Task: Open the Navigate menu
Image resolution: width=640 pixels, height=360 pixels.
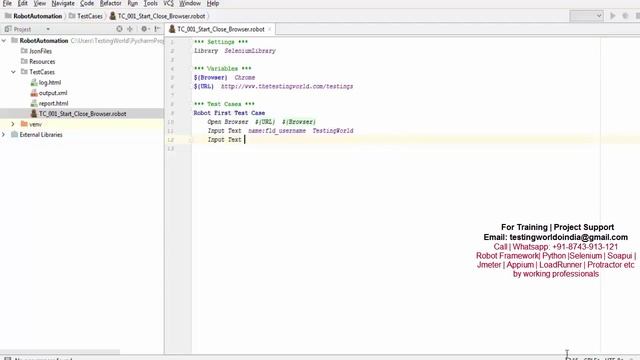Action: coord(63,3)
